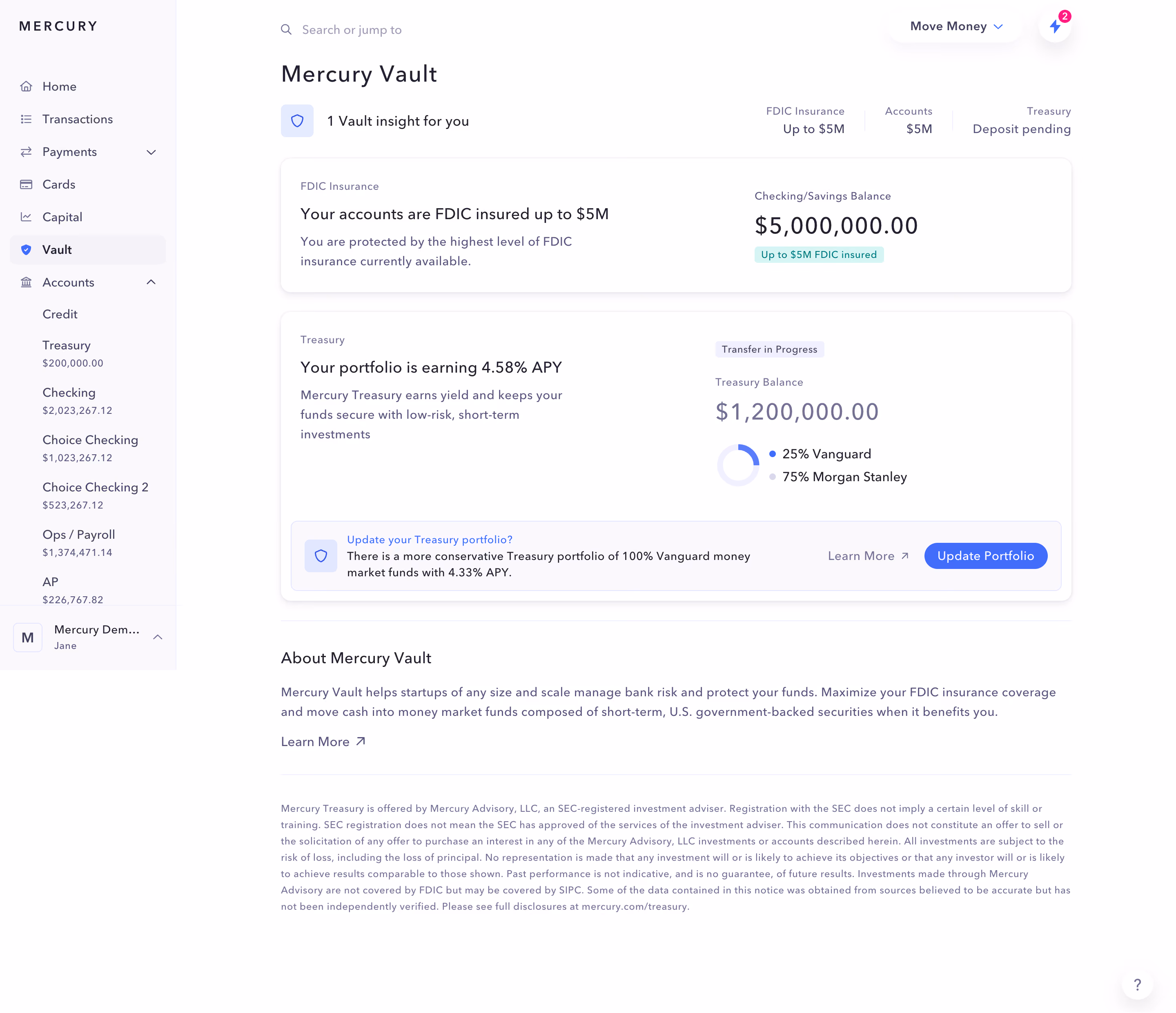Click the MERCURY logo
The height and width of the screenshot is (1013, 1176).
pyautogui.click(x=58, y=26)
